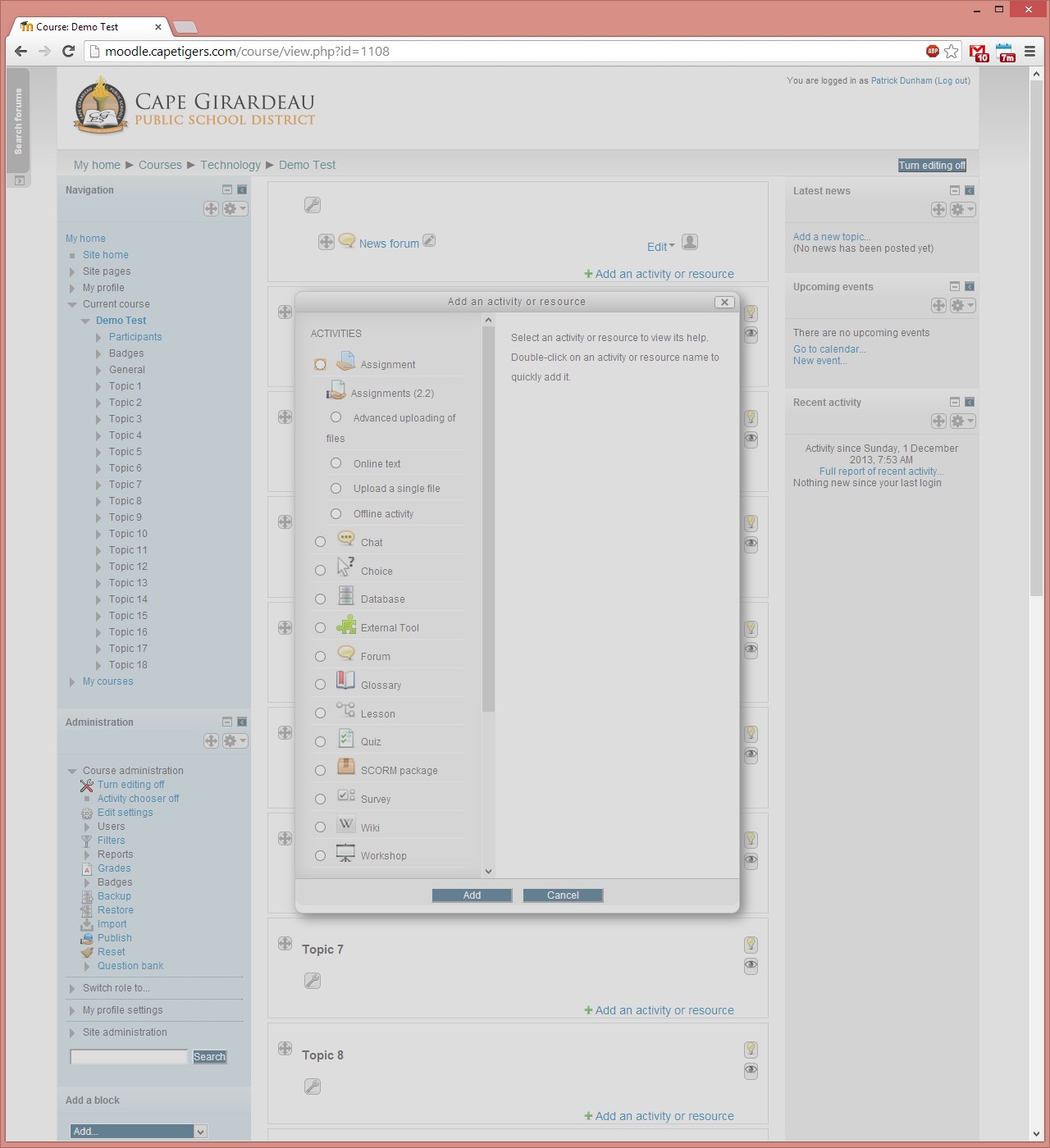
Task: Click Technology in breadcrumb
Action: (x=231, y=165)
